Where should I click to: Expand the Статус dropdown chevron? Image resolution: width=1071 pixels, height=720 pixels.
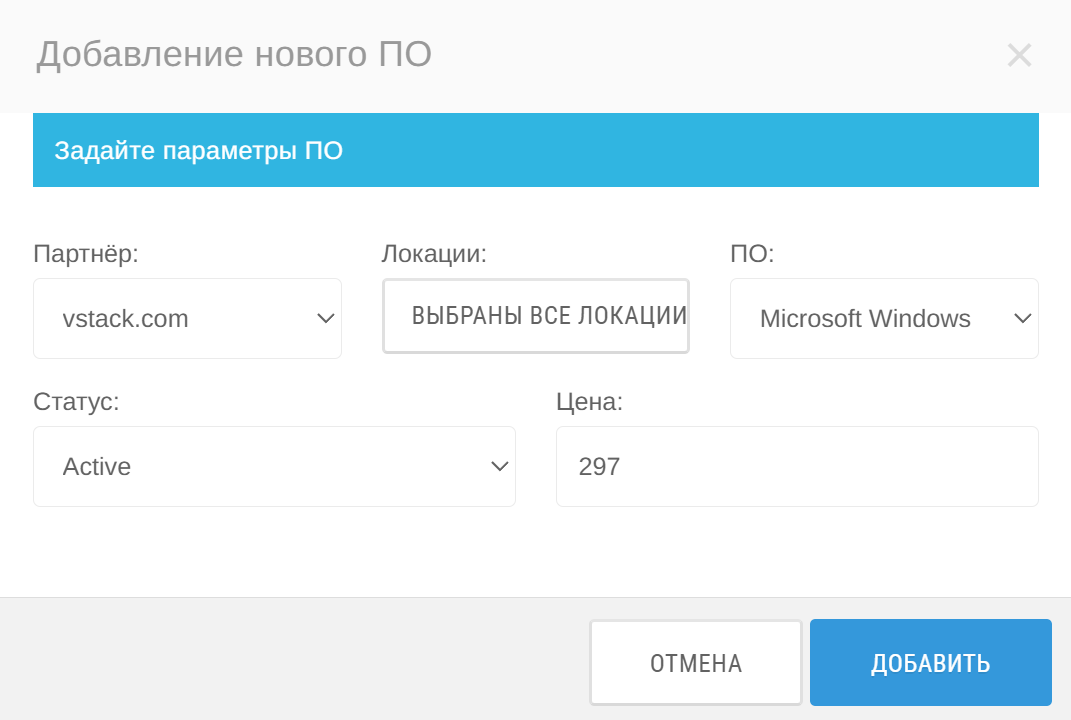pos(500,467)
